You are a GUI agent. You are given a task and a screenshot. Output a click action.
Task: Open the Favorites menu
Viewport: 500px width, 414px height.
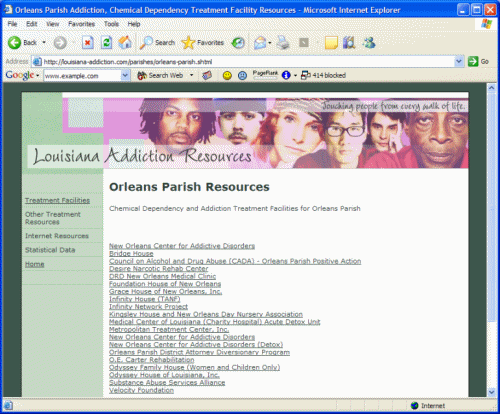(x=81, y=24)
